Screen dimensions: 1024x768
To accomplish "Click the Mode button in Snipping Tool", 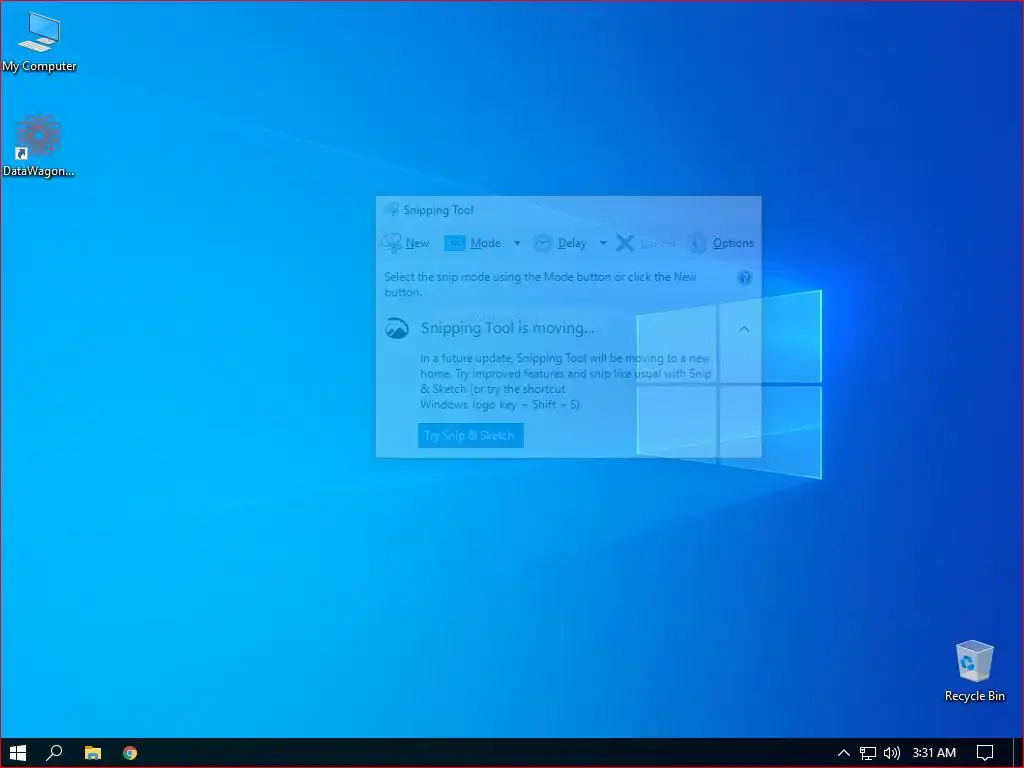I will (x=473, y=243).
